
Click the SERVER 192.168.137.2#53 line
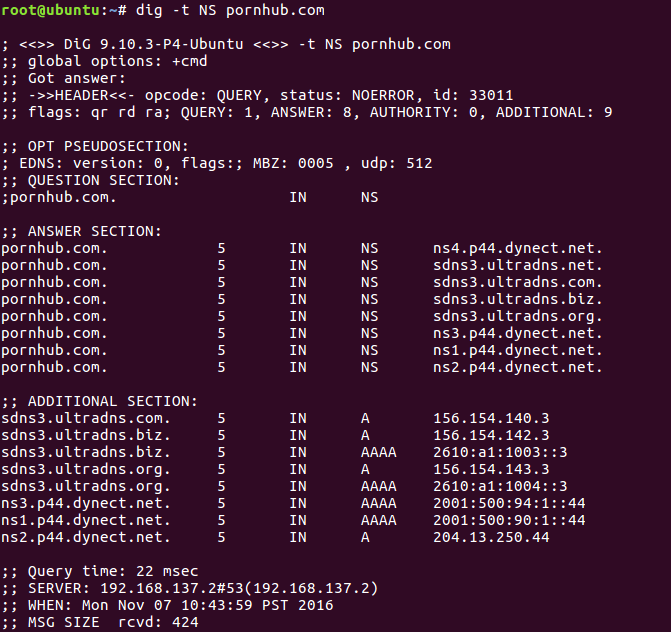[190, 588]
